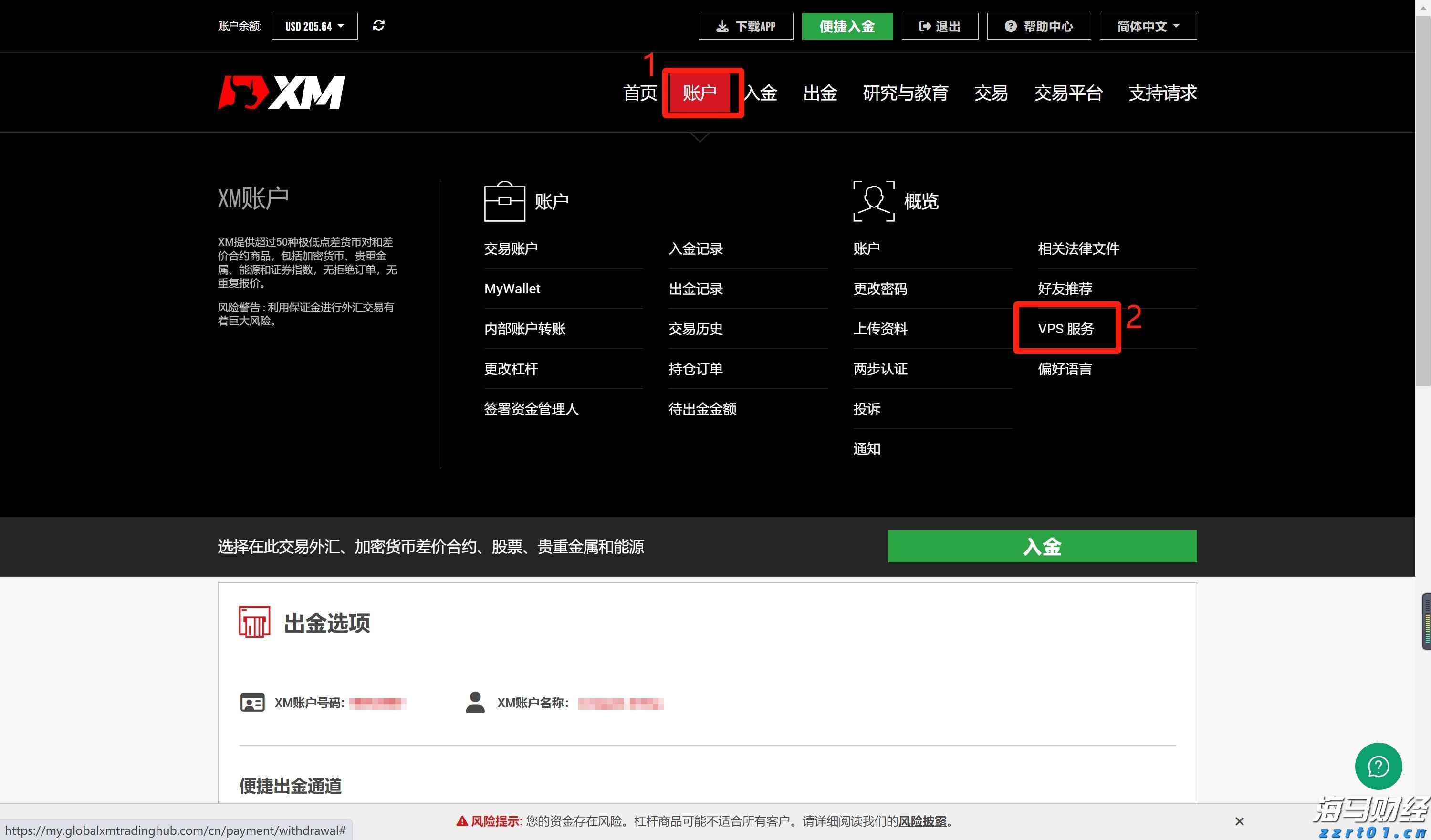The image size is (1431, 840).
Task: Open the 简体中文 language dropdown
Action: [x=1147, y=26]
